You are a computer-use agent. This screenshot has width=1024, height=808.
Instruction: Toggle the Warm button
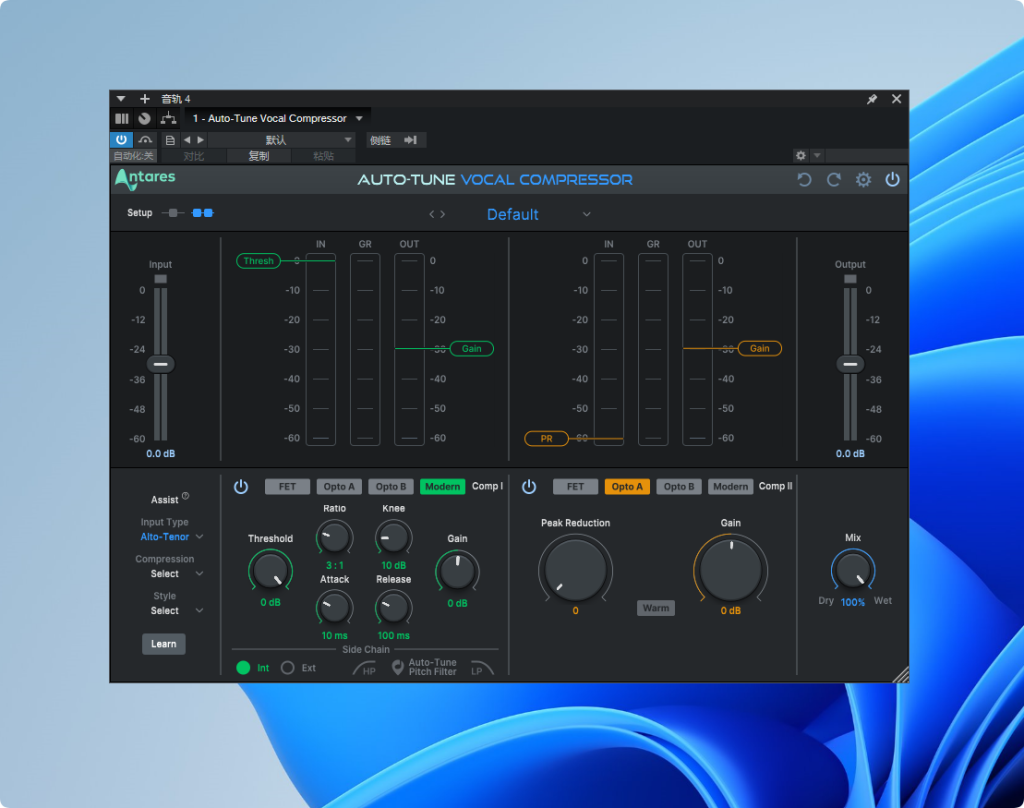click(656, 608)
